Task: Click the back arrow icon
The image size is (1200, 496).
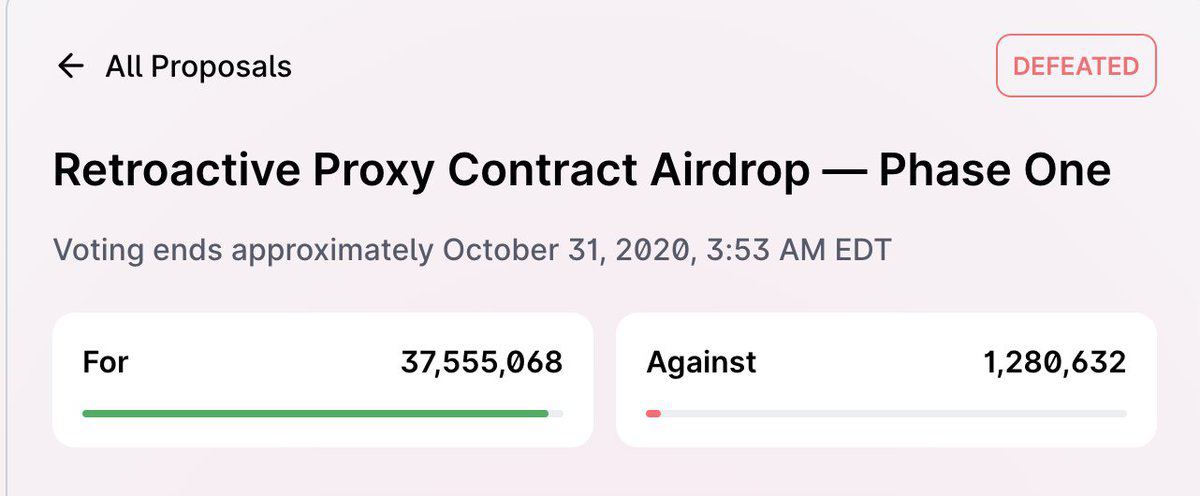Action: (x=70, y=67)
